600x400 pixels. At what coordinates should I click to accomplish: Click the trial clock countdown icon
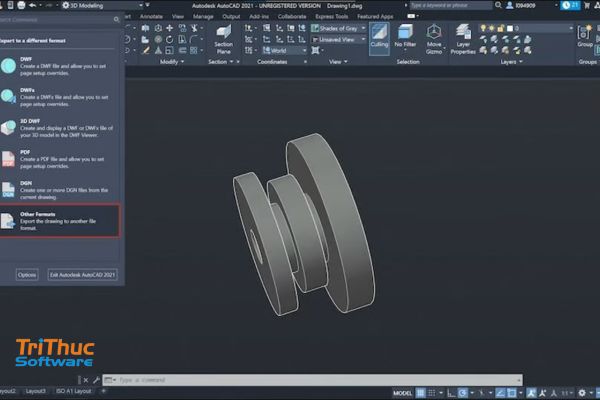click(570, 5)
